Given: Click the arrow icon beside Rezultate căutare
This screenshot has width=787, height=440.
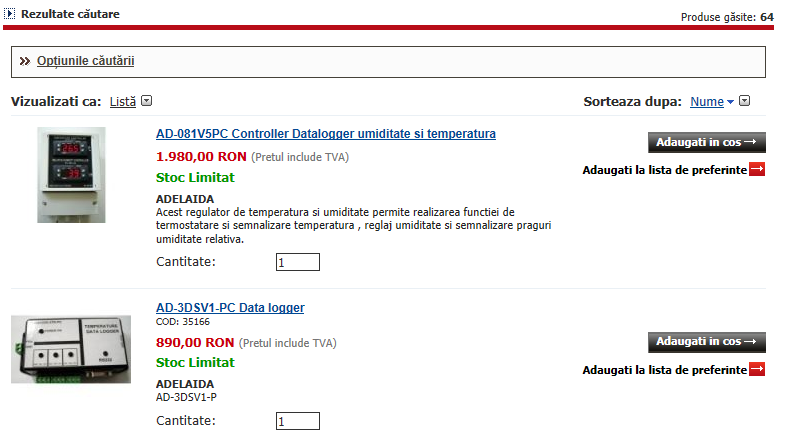Looking at the screenshot, I should pyautogui.click(x=9, y=14).
